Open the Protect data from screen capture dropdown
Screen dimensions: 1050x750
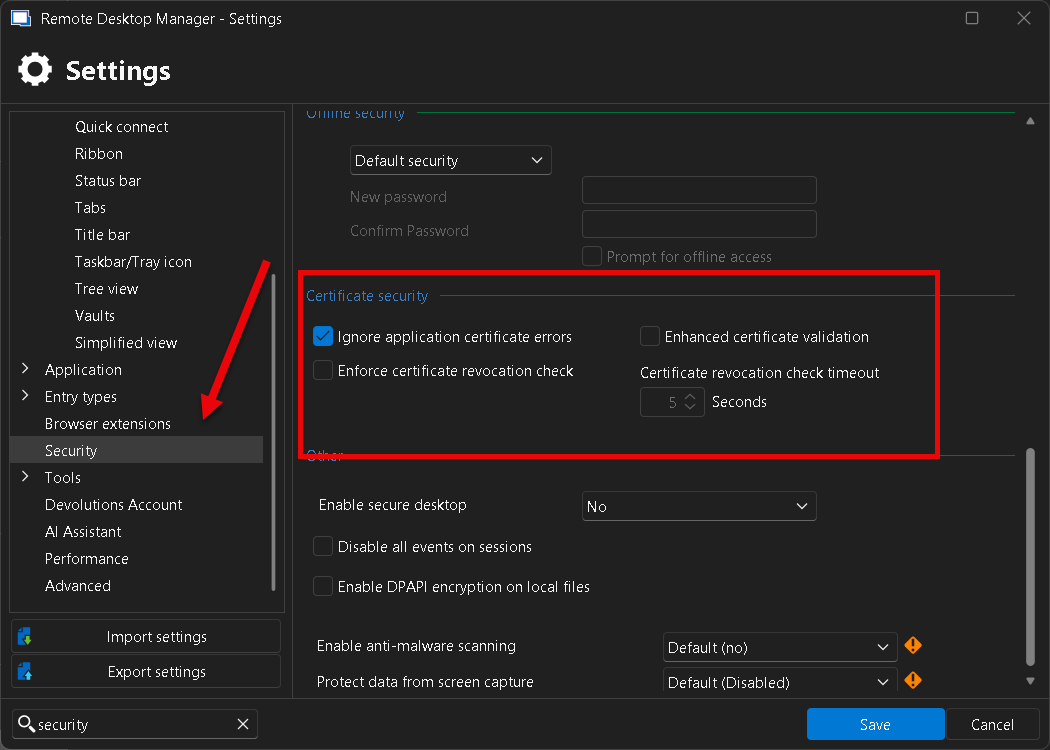coord(780,682)
